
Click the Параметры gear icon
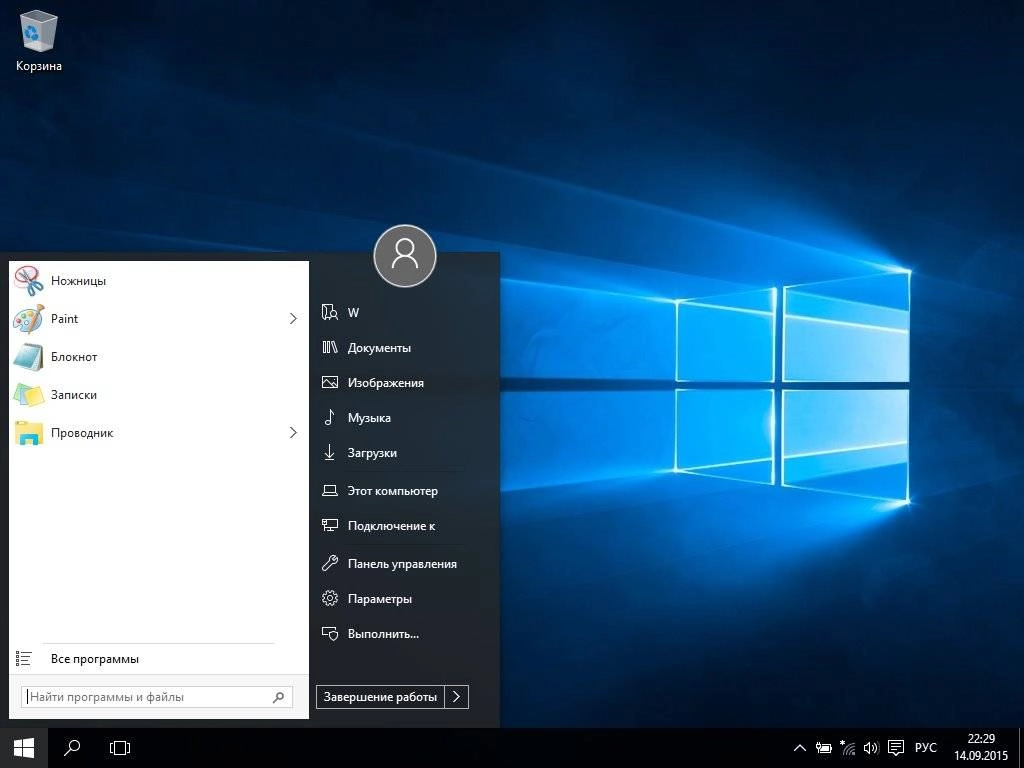point(330,598)
